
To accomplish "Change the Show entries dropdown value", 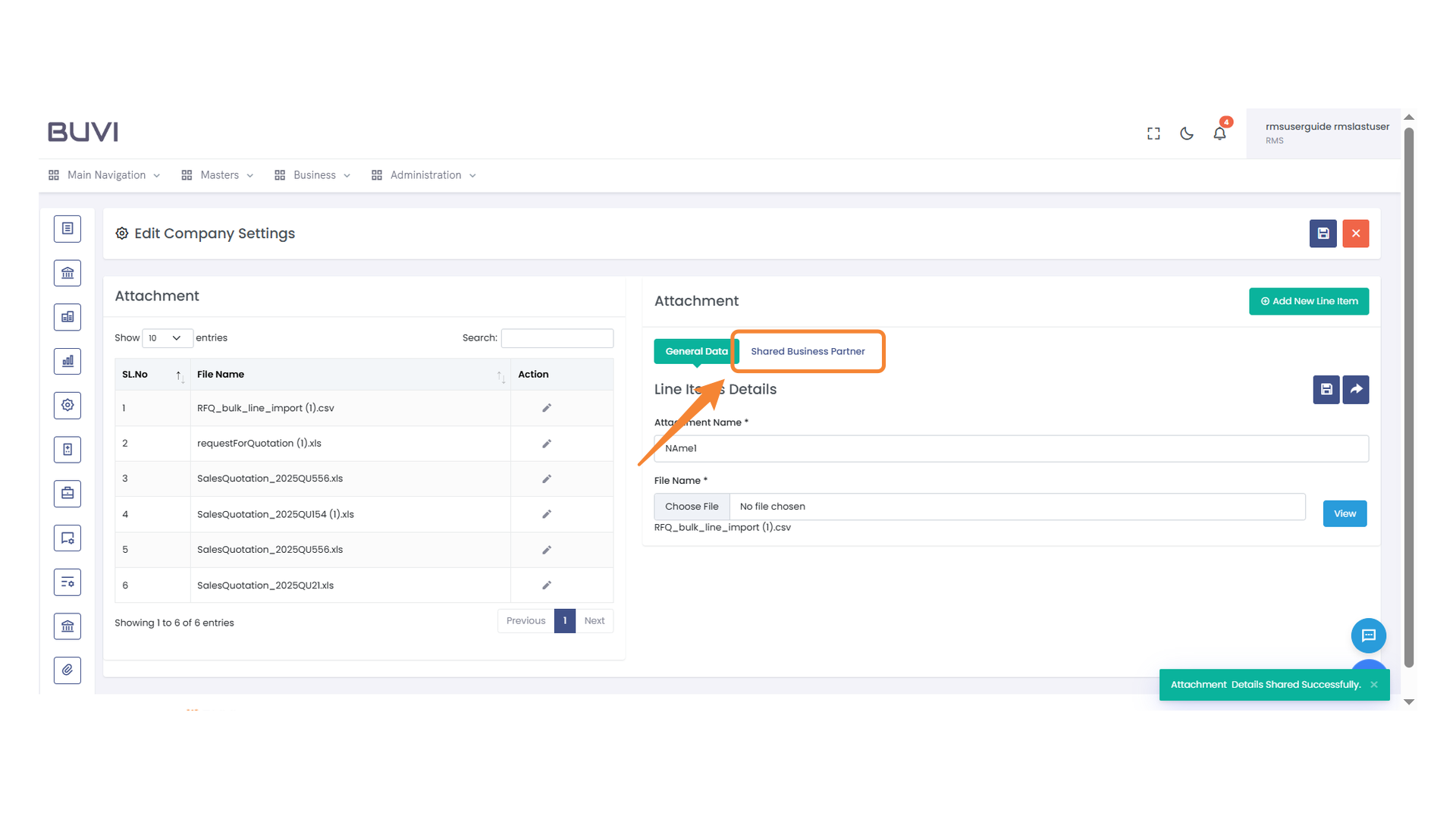I will [167, 338].
